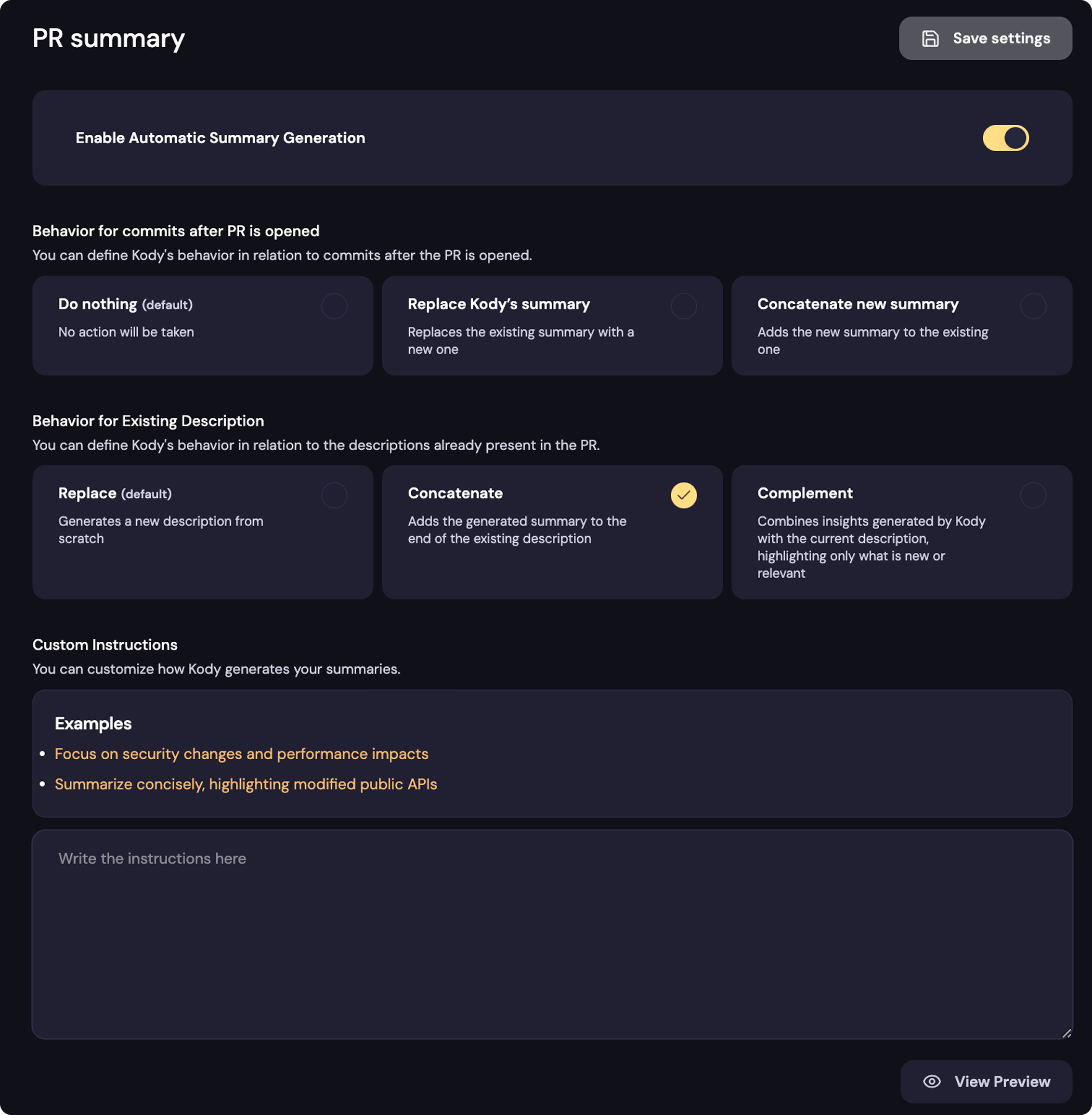Select the Replace (default) description radio
1092x1115 pixels.
334,495
